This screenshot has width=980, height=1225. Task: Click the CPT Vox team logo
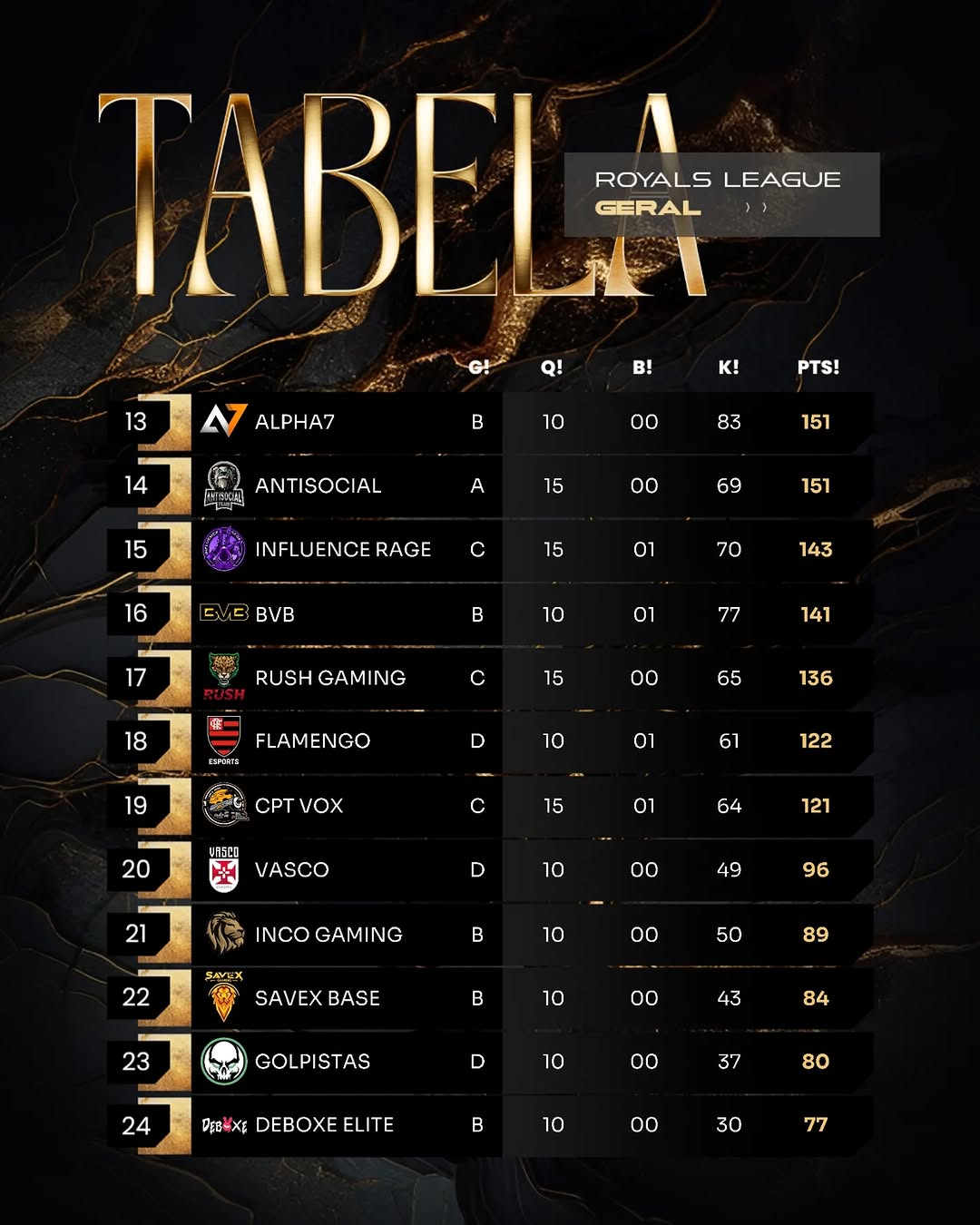tap(223, 805)
